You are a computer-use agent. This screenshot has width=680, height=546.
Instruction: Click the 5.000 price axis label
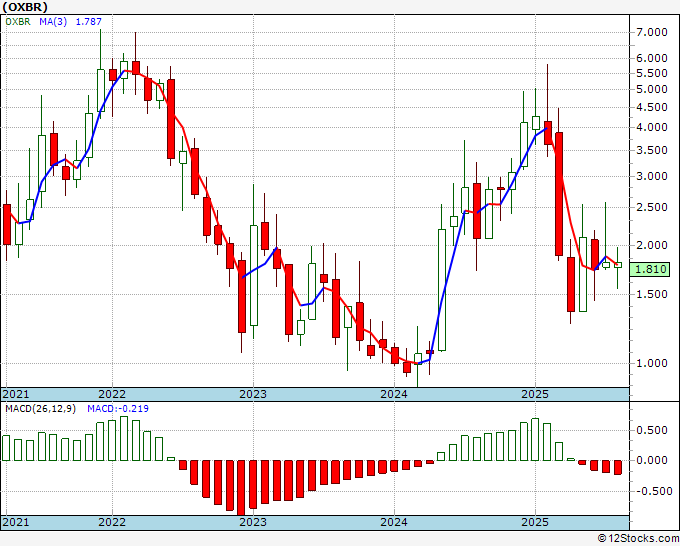coord(651,89)
